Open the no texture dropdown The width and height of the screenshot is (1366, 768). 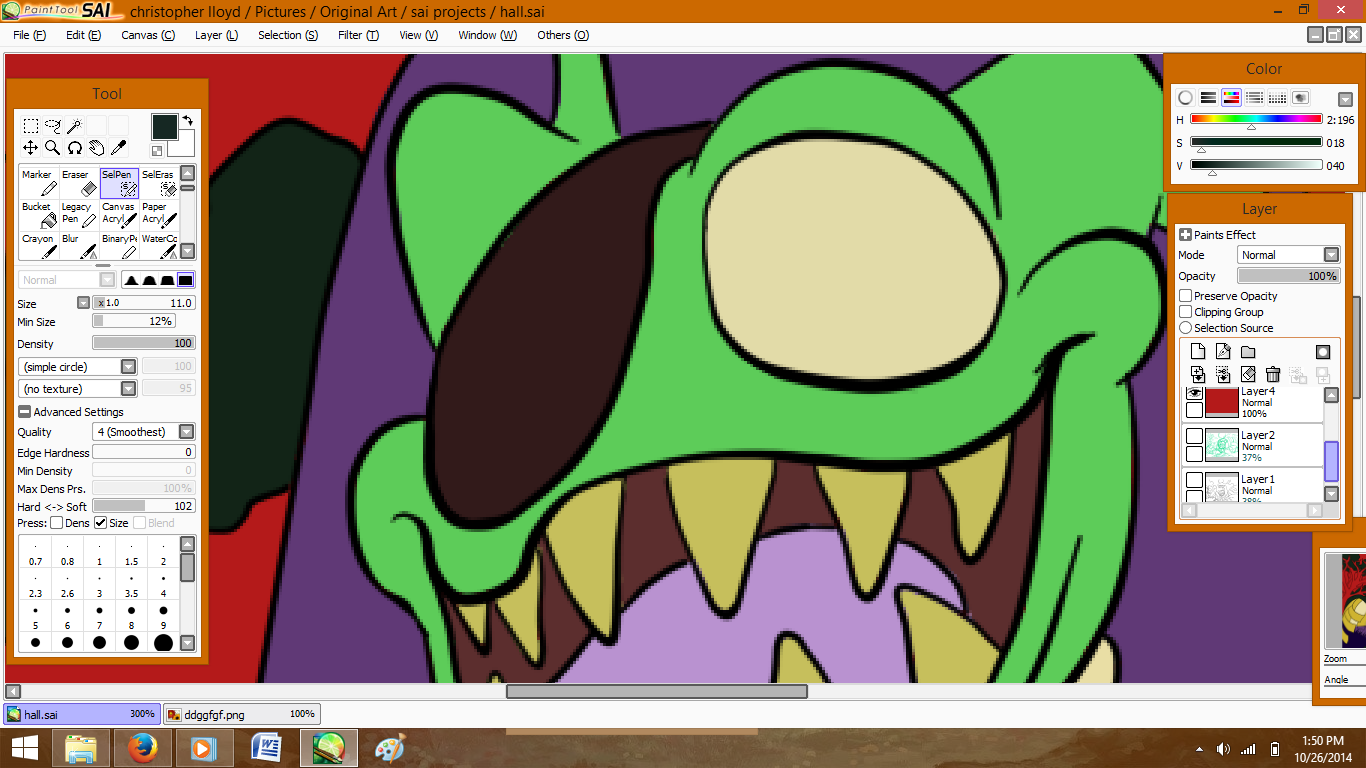[78, 389]
